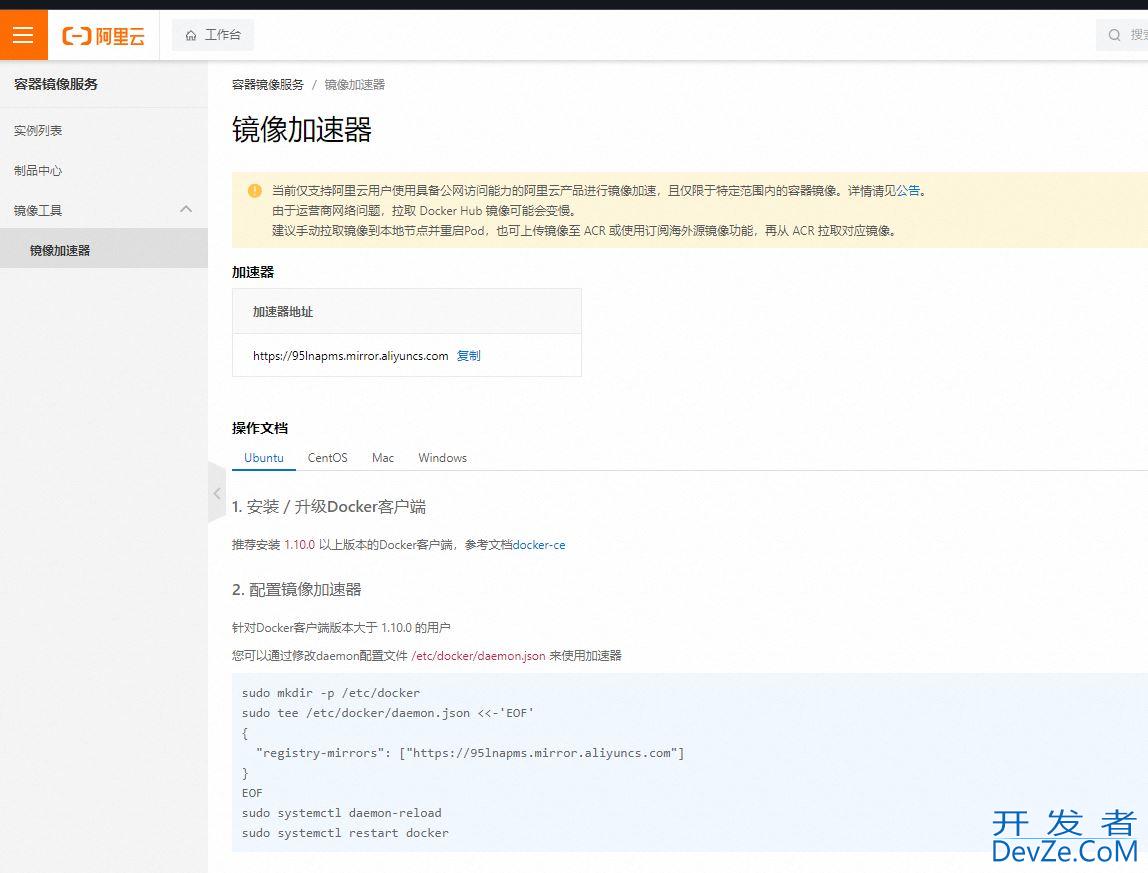Click 镜像加速器 breadcrumb text
Viewport: 1148px width, 873px height.
point(354,85)
